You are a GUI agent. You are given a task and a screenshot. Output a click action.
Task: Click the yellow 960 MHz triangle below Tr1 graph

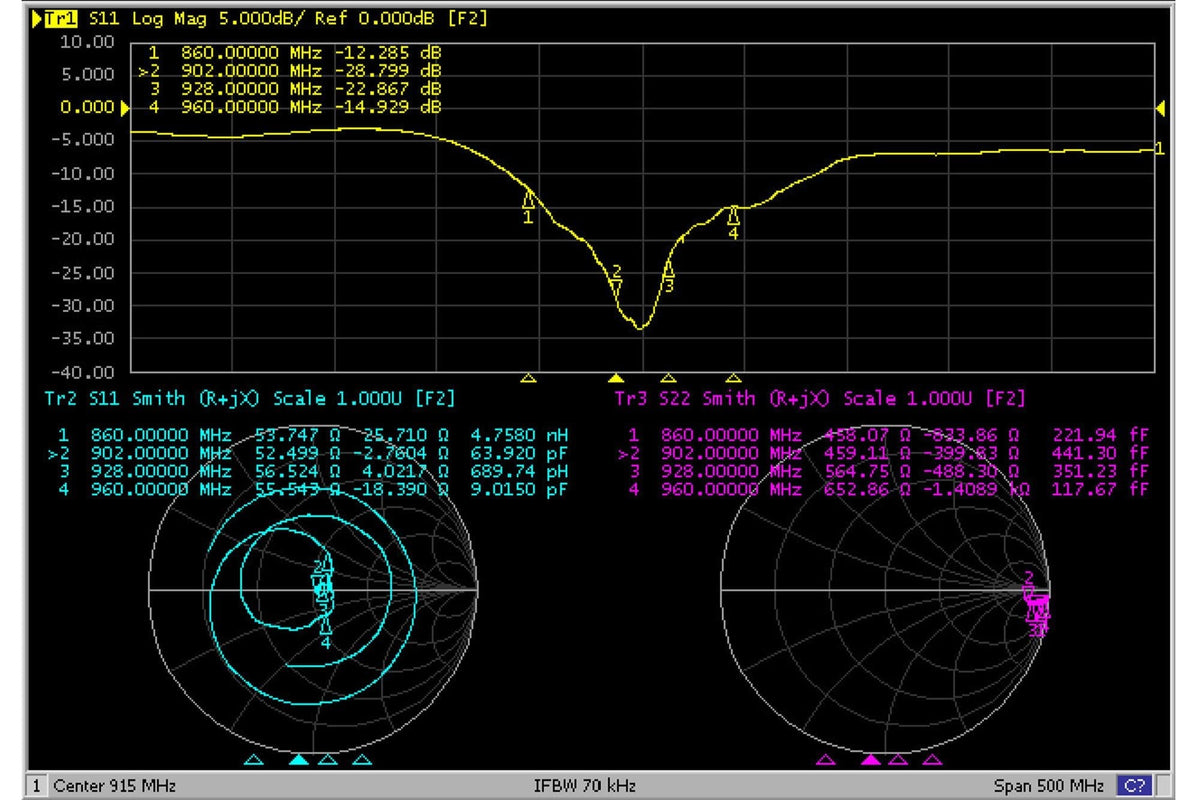coord(733,378)
